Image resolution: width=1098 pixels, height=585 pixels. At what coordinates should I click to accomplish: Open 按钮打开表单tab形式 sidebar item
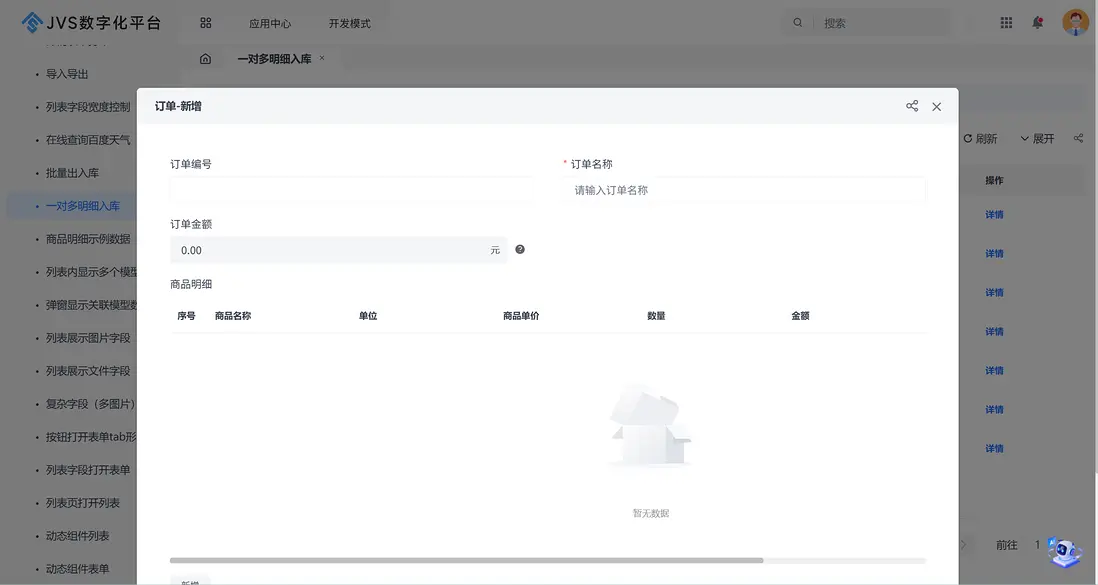click(91, 436)
